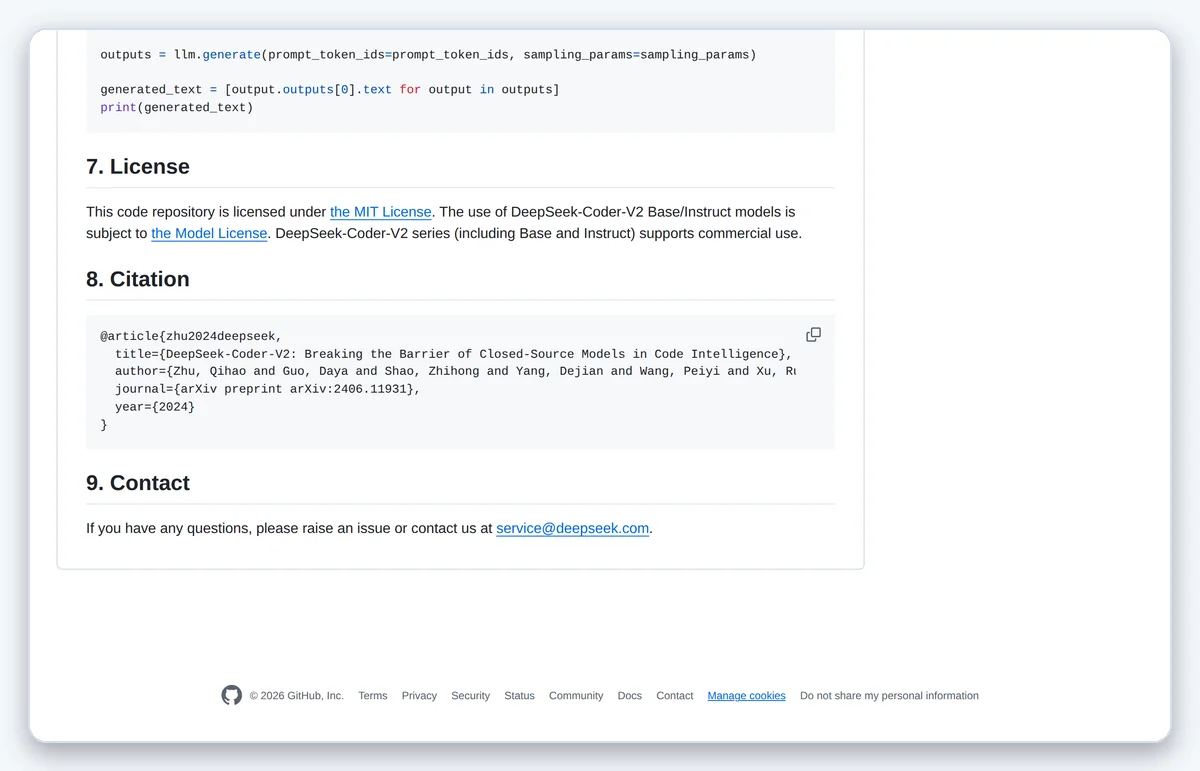Open Terms in the footer
1200x771 pixels.
coord(373,696)
